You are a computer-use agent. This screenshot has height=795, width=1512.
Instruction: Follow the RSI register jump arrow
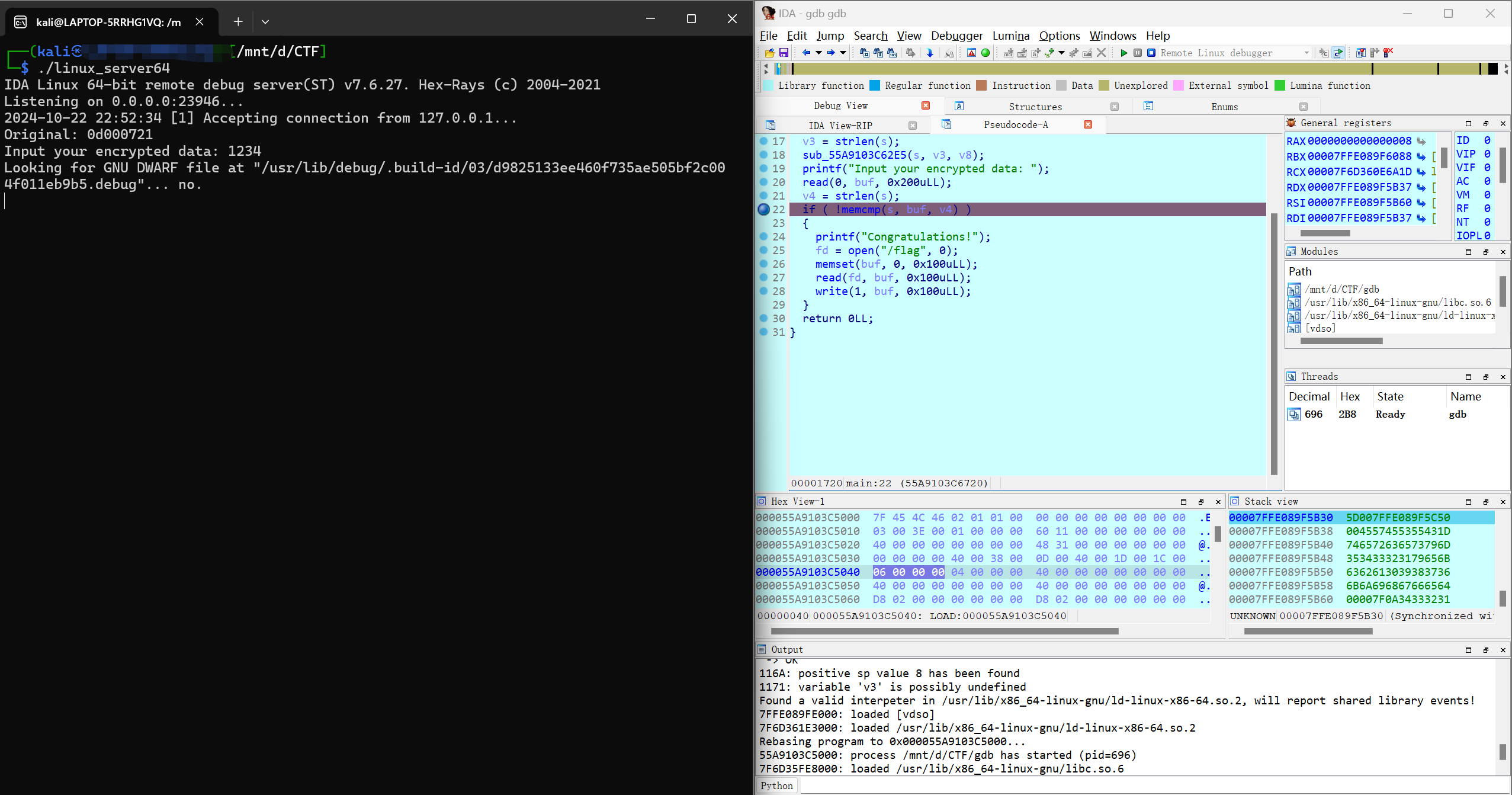[1421, 203]
